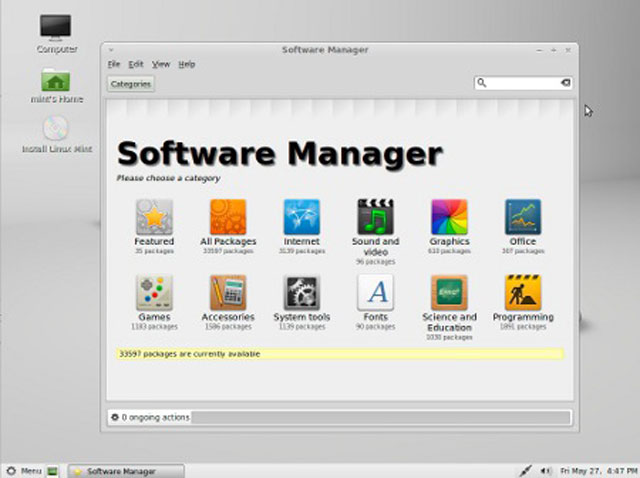The width and height of the screenshot is (640, 478).
Task: Click '33597 packages are currently available' text
Action: pyautogui.click(x=189, y=354)
